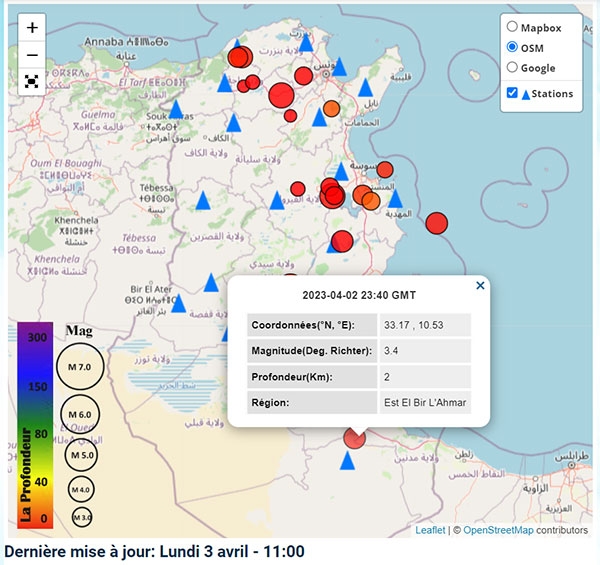Image resolution: width=600 pixels, height=565 pixels.
Task: Click the M 6.0 magnitude legend circle
Action: tap(80, 414)
